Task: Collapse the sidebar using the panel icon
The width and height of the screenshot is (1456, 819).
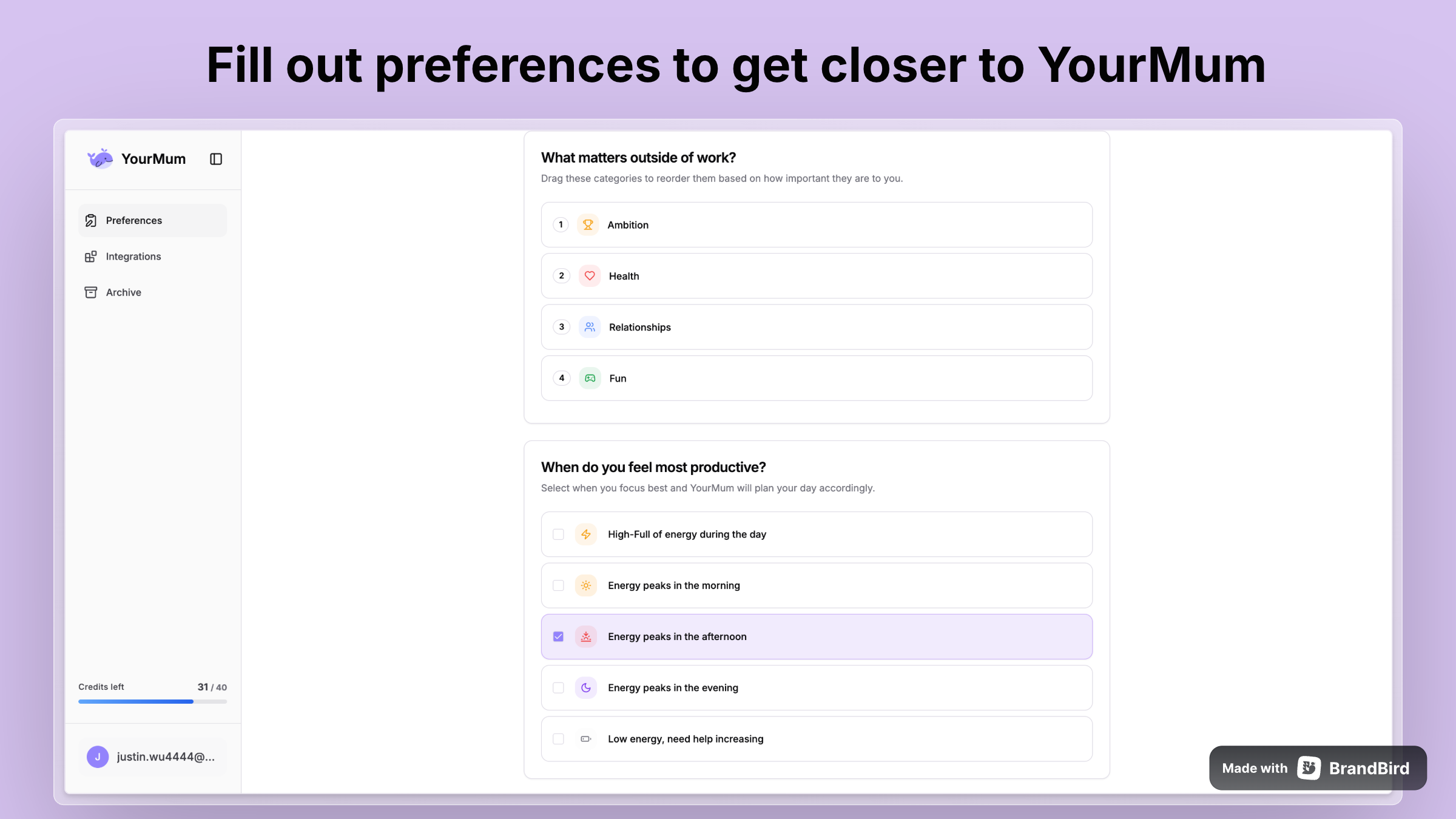Action: (216, 158)
